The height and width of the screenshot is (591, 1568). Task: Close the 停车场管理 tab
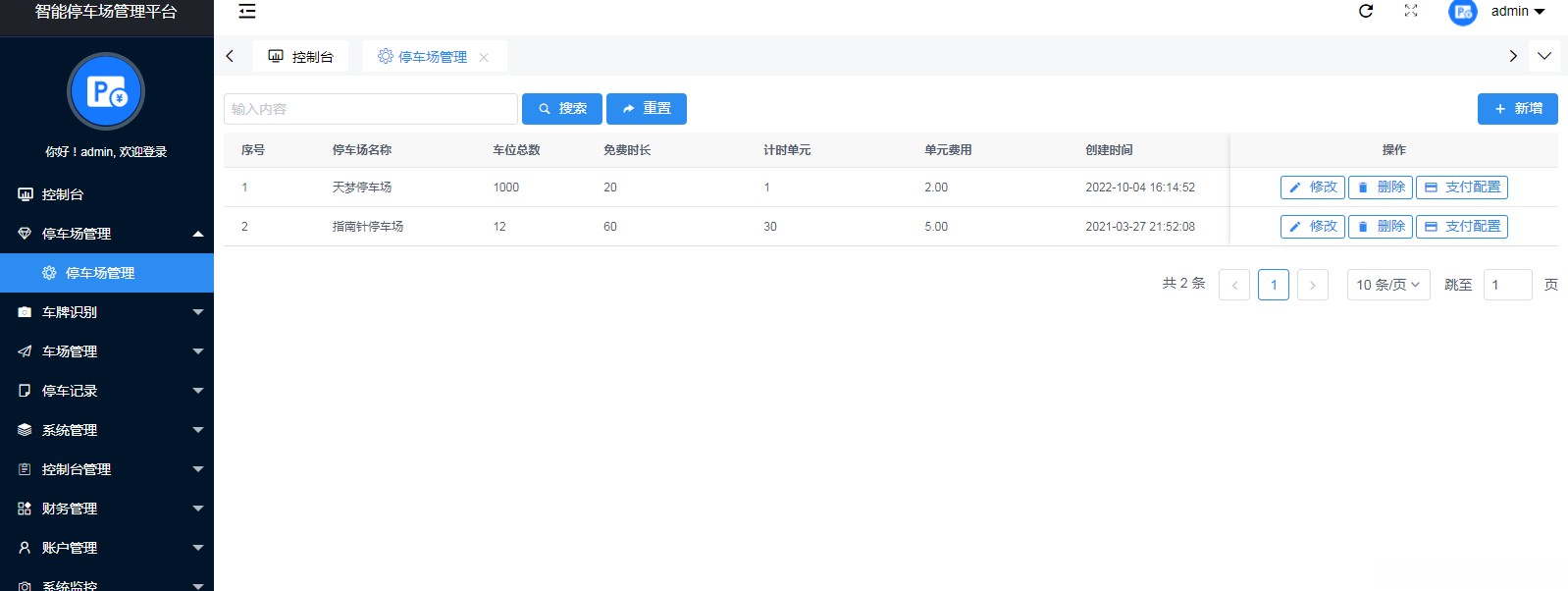(x=484, y=57)
